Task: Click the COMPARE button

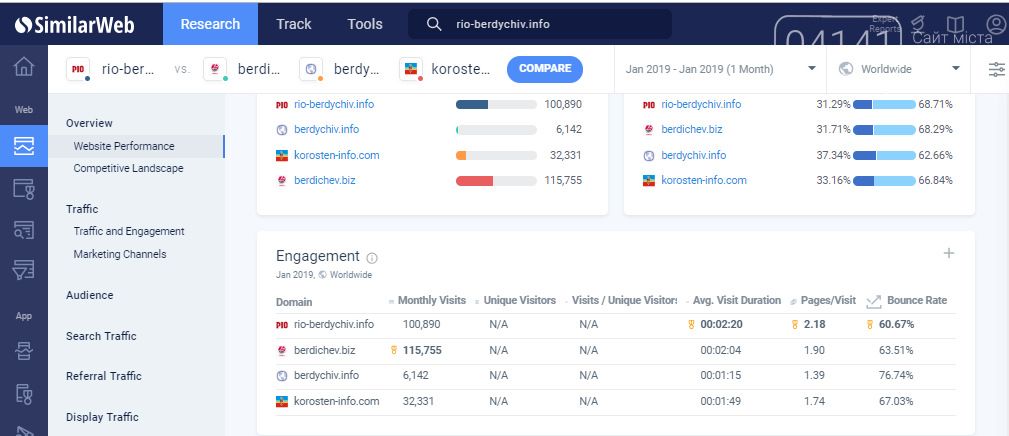Action: tap(545, 69)
